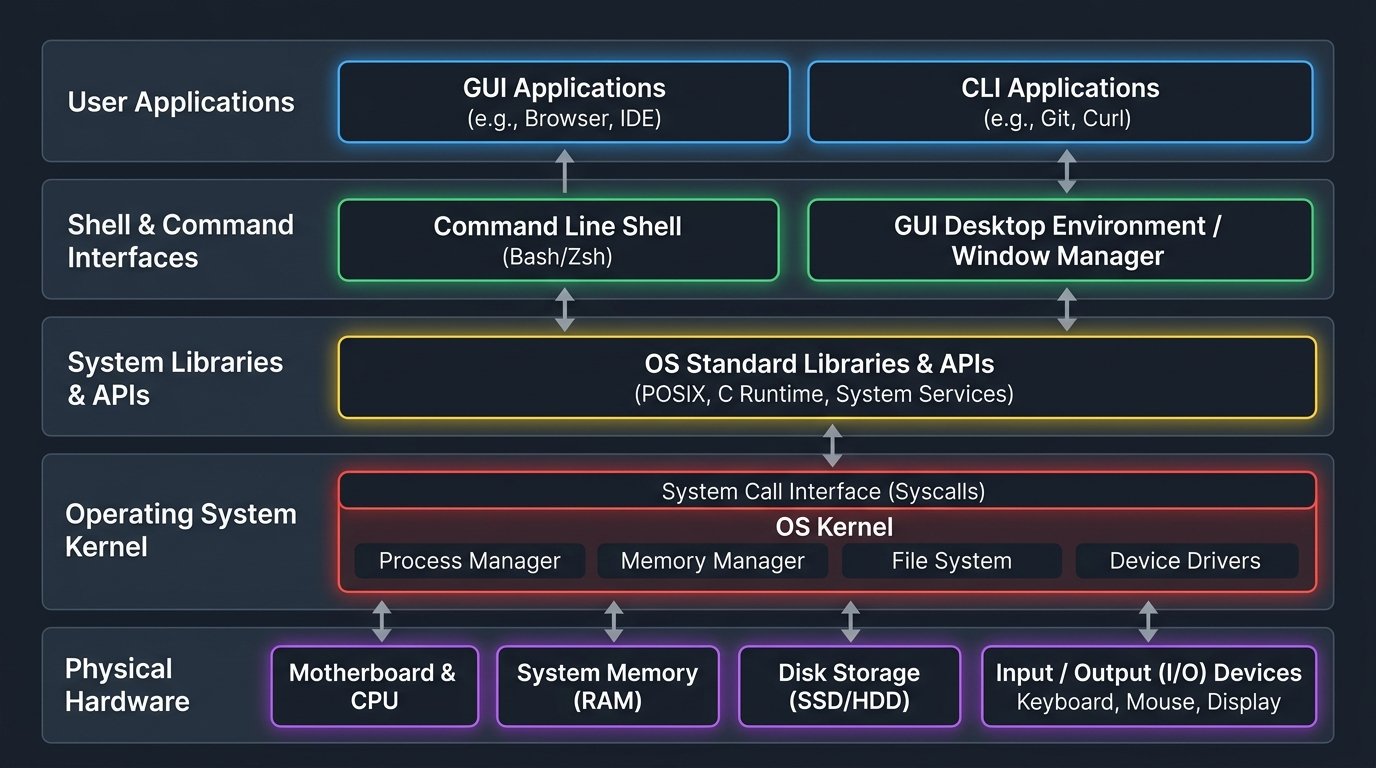Click the "Operating System Kernel" layer label

point(181,530)
